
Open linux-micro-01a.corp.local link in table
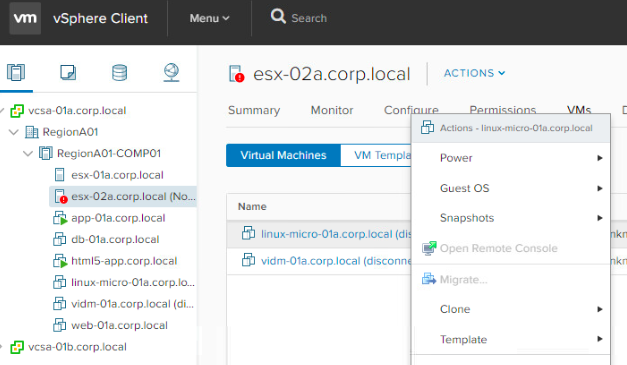(x=336, y=234)
